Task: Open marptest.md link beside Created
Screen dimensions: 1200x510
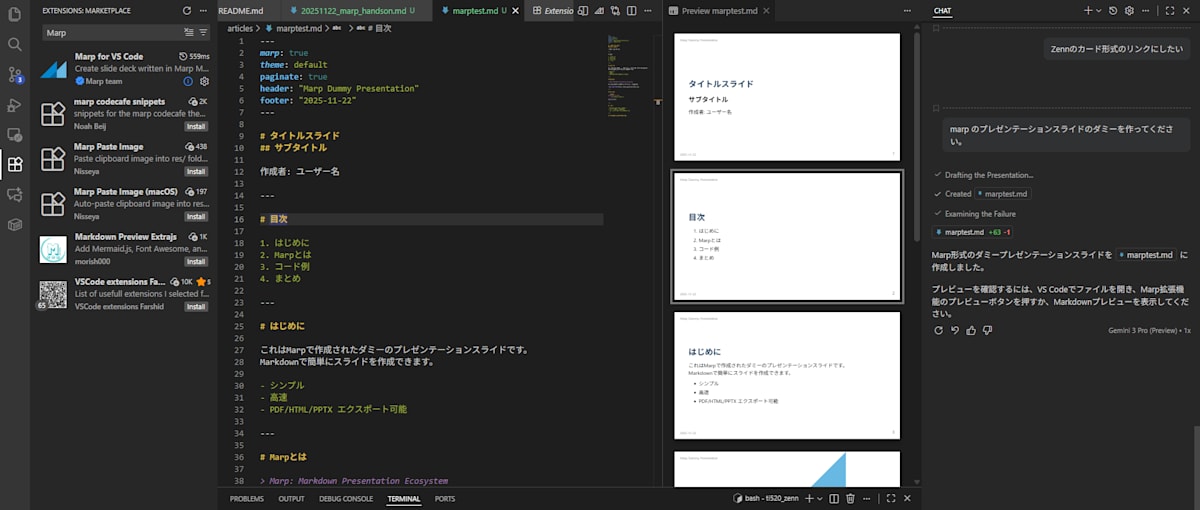Action: pyautogui.click(x=1004, y=194)
